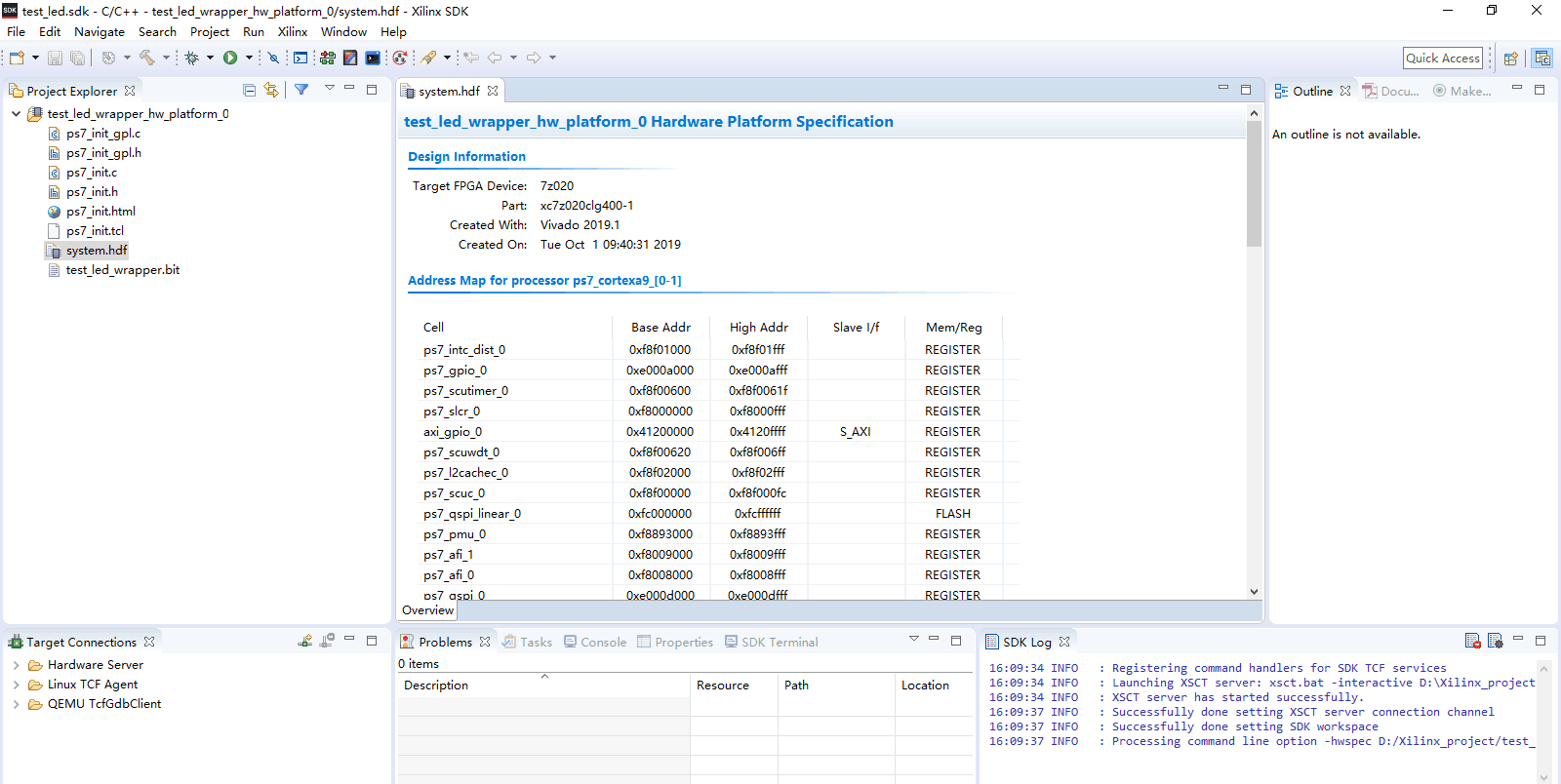Screen dimensions: 1561x784
Task: Open the New dropdown arrow
Action: tap(35, 58)
